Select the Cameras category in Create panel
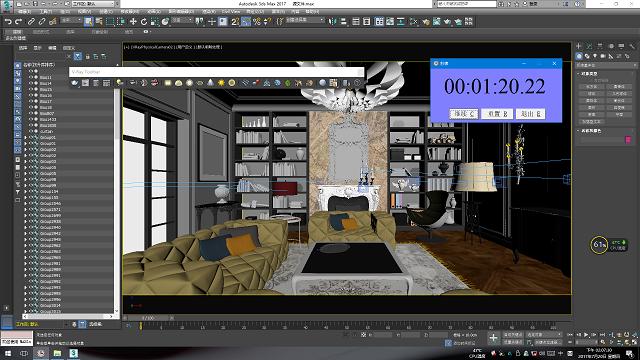 tap(603, 56)
